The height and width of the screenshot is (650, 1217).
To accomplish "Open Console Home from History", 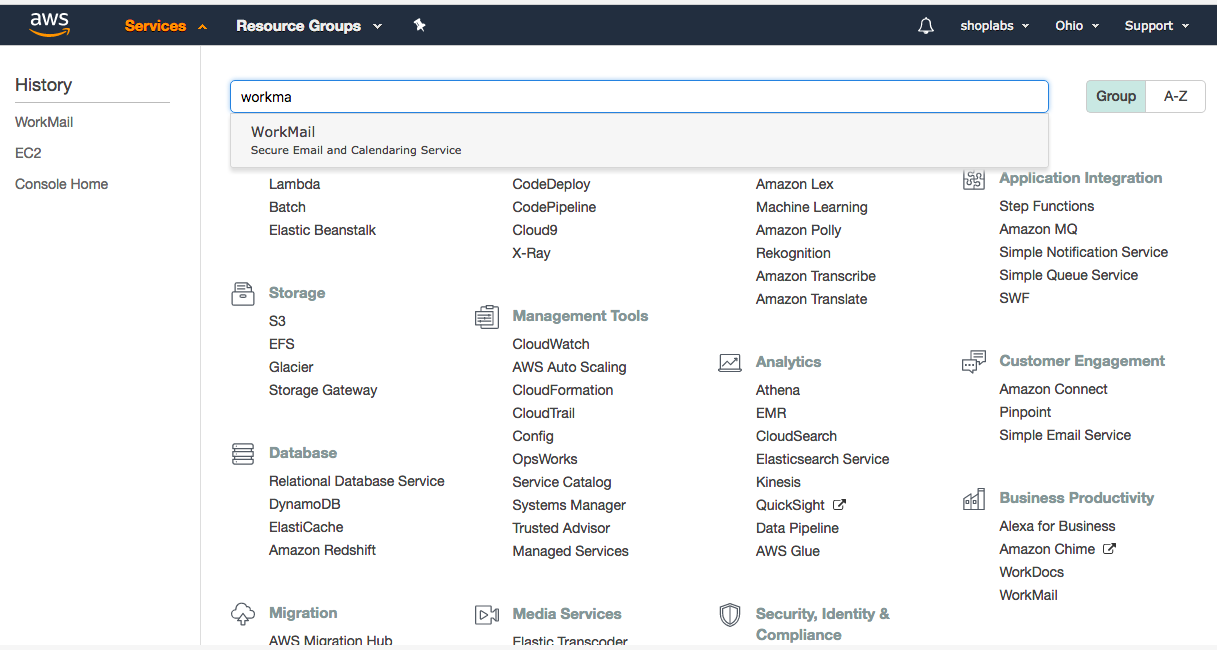I will click(x=61, y=184).
